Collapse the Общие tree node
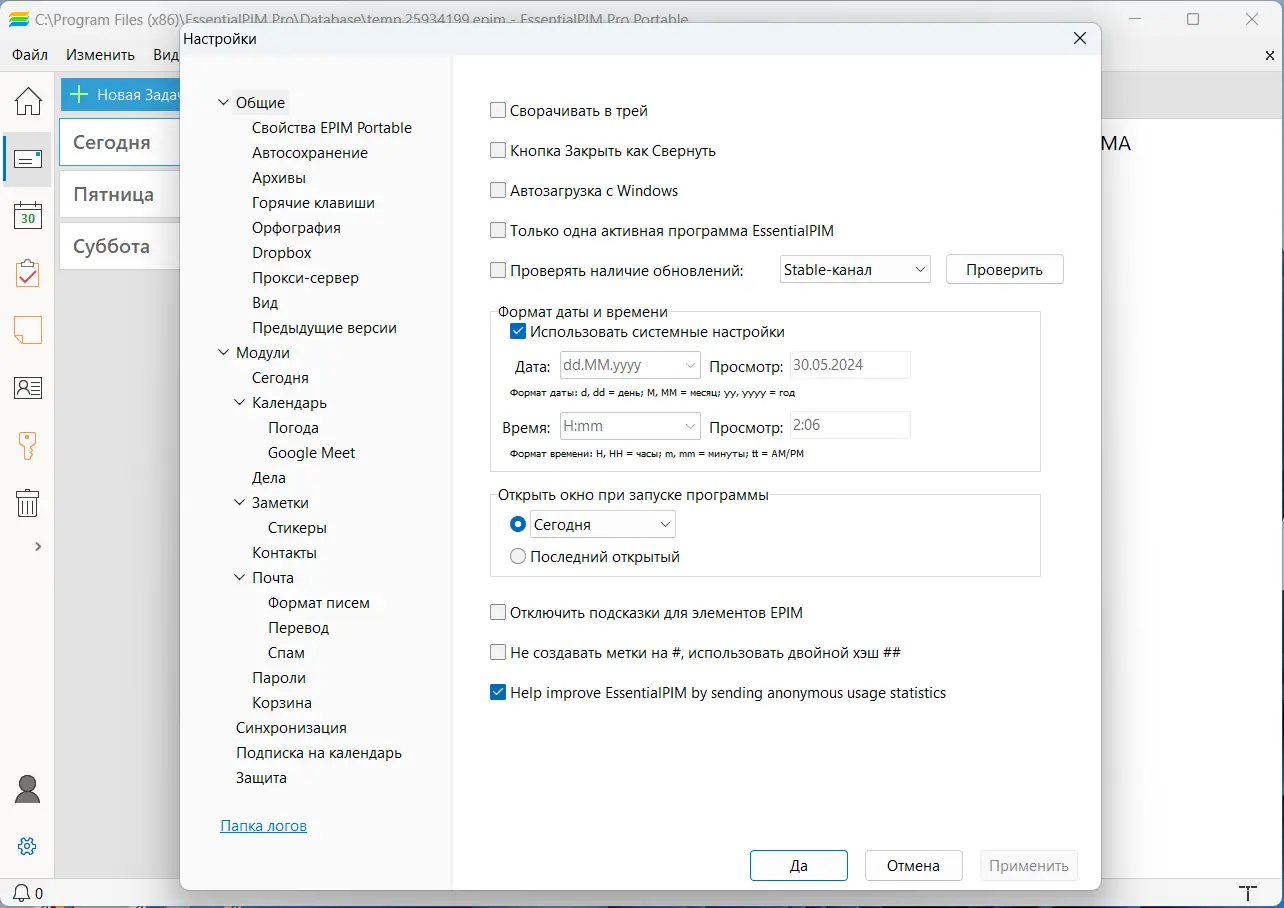 pos(223,102)
